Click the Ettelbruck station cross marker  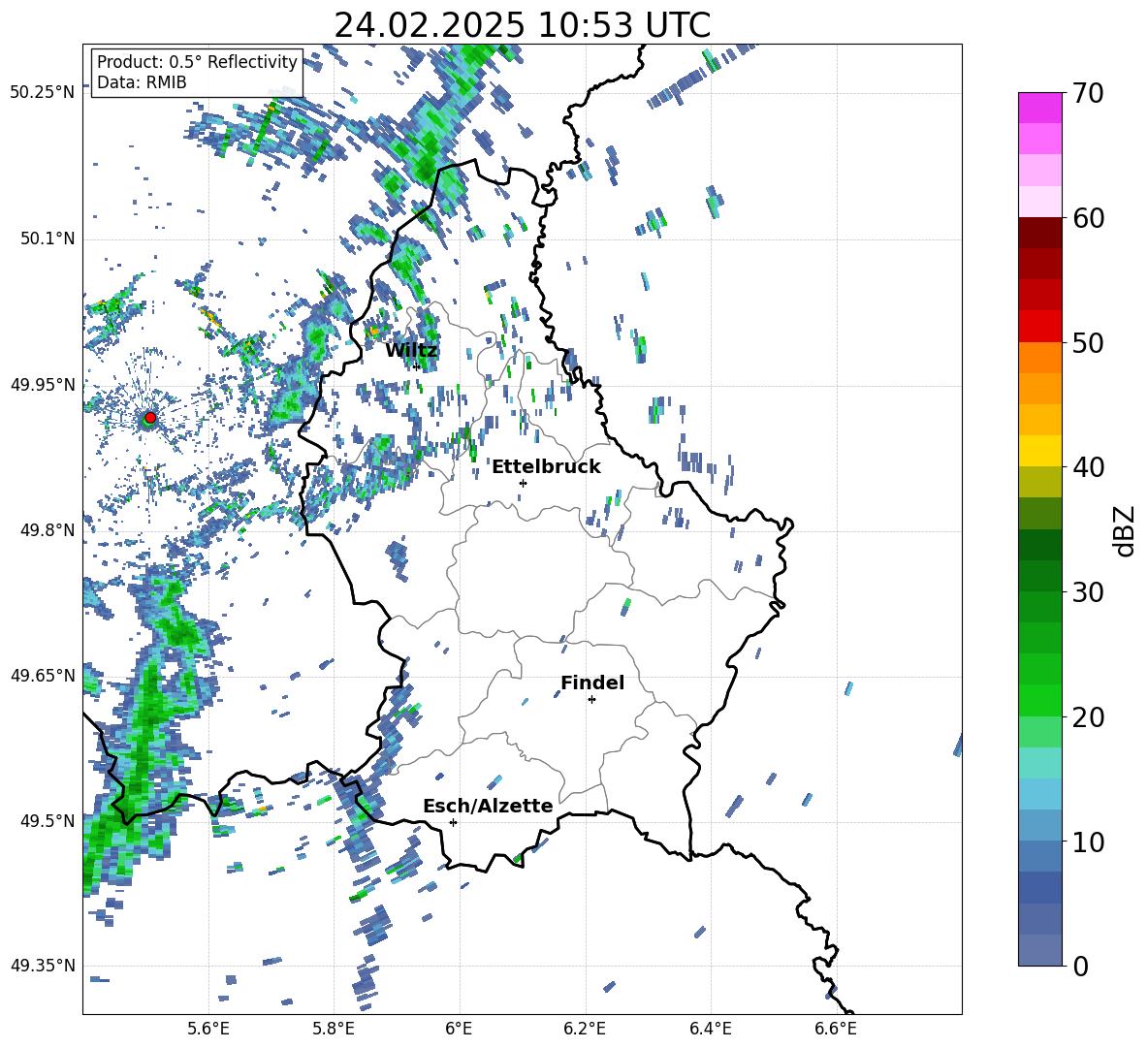523,483
